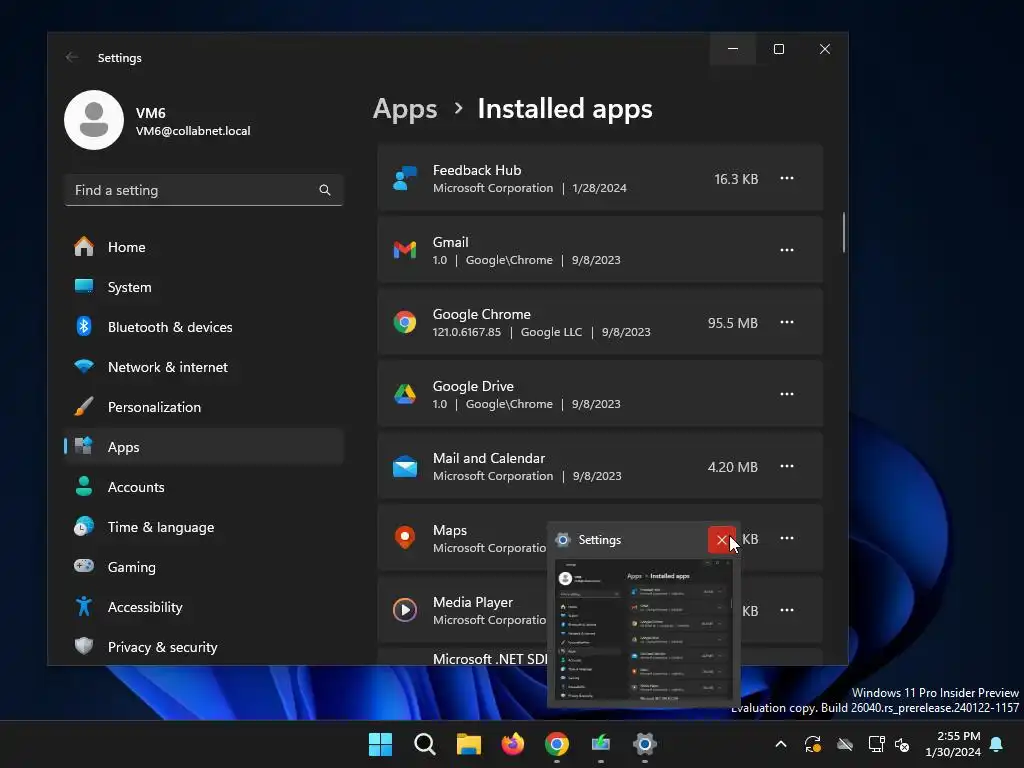Open the Windows Start menu

pyautogui.click(x=380, y=744)
